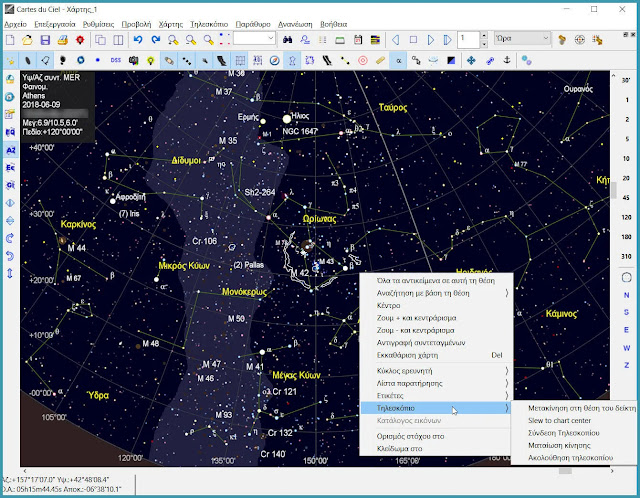Image resolution: width=640 pixels, height=498 pixels.
Task: Click the Redo arrow icon
Action: click(x=156, y=40)
